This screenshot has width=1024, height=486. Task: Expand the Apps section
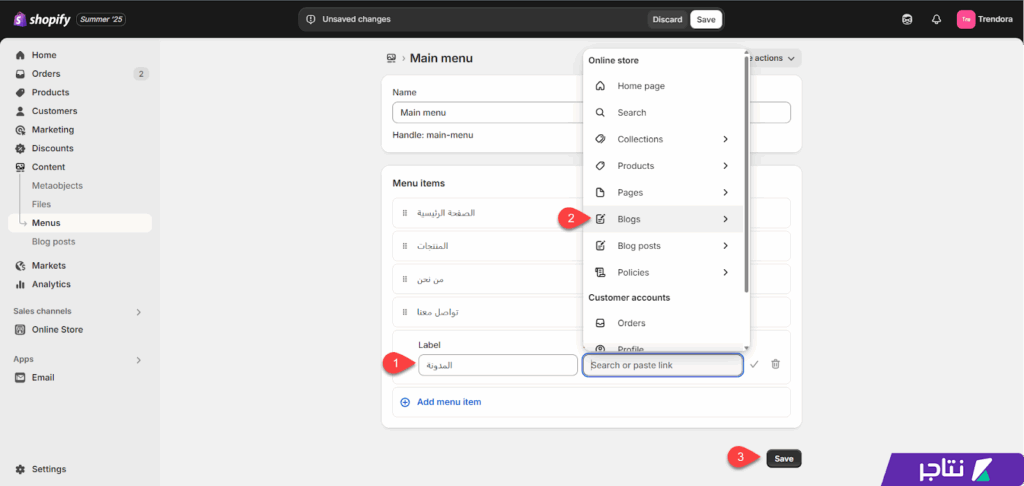138,359
